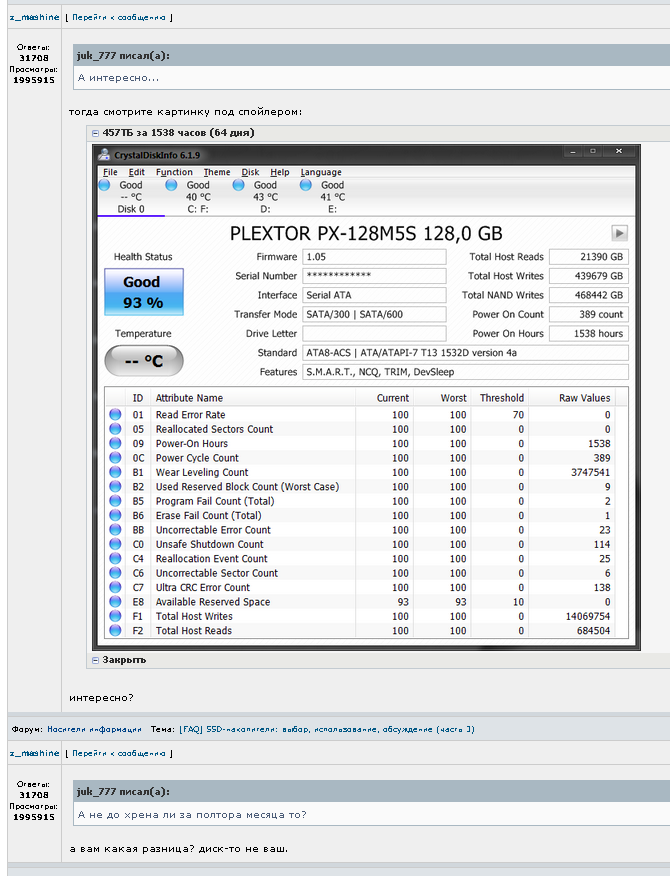Open the Disk menu
The height and width of the screenshot is (876, 670).
point(250,172)
